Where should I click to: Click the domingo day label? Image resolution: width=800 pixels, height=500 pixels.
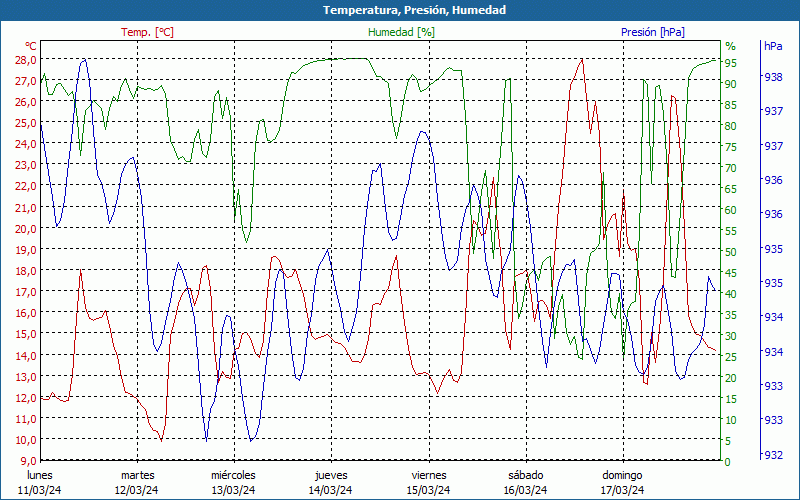pos(622,476)
